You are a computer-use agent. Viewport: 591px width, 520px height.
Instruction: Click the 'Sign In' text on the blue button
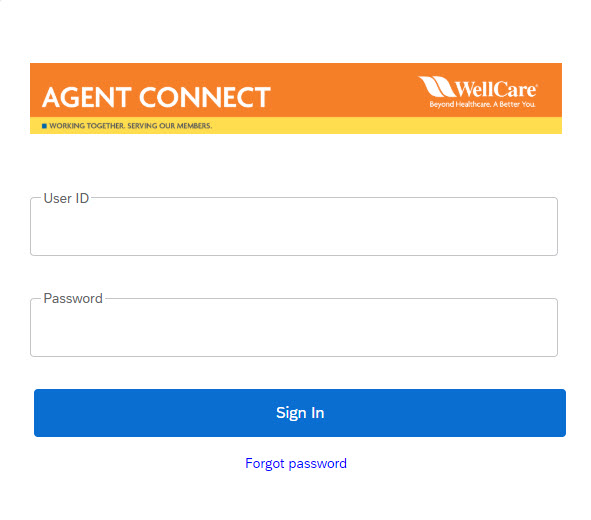(x=300, y=413)
